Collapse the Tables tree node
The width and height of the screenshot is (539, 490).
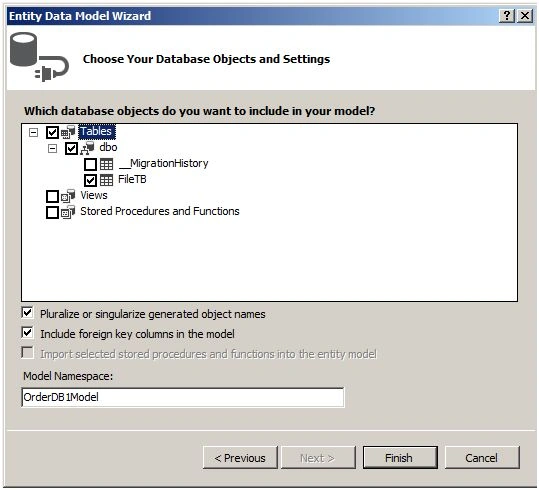click(x=33, y=132)
